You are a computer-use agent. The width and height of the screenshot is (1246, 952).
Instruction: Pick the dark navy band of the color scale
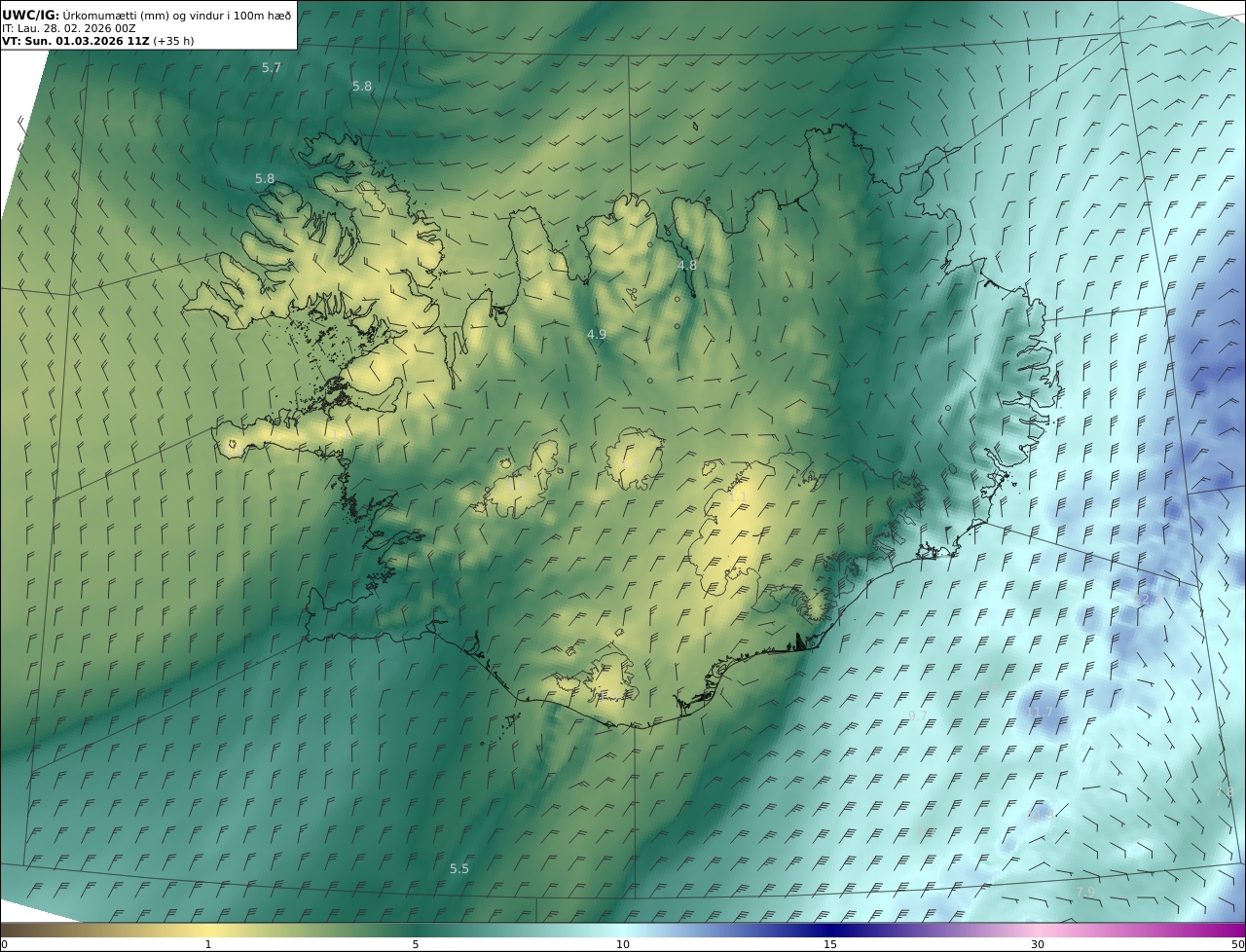click(830, 930)
